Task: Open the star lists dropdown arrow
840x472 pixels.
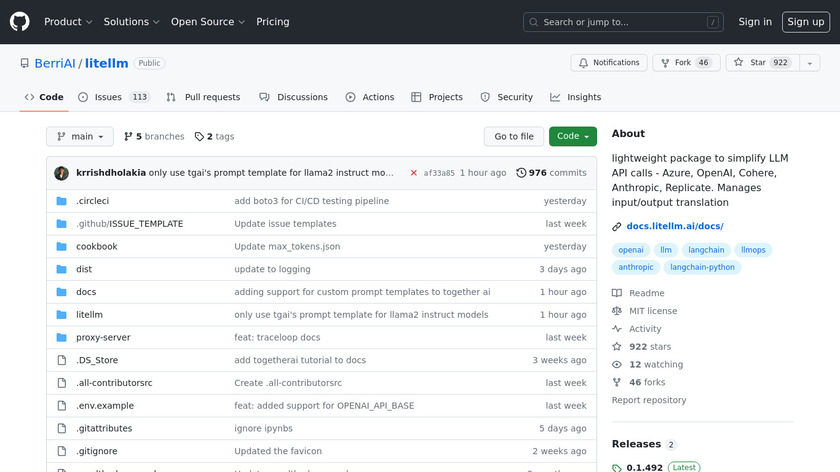Action: point(810,63)
